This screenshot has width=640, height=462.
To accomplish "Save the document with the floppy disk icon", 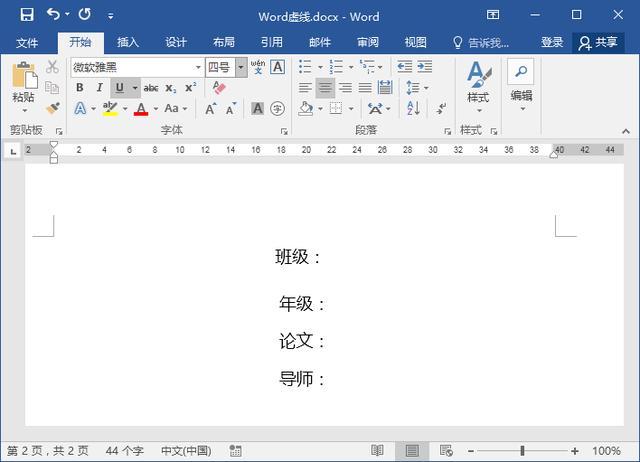I will [27, 15].
